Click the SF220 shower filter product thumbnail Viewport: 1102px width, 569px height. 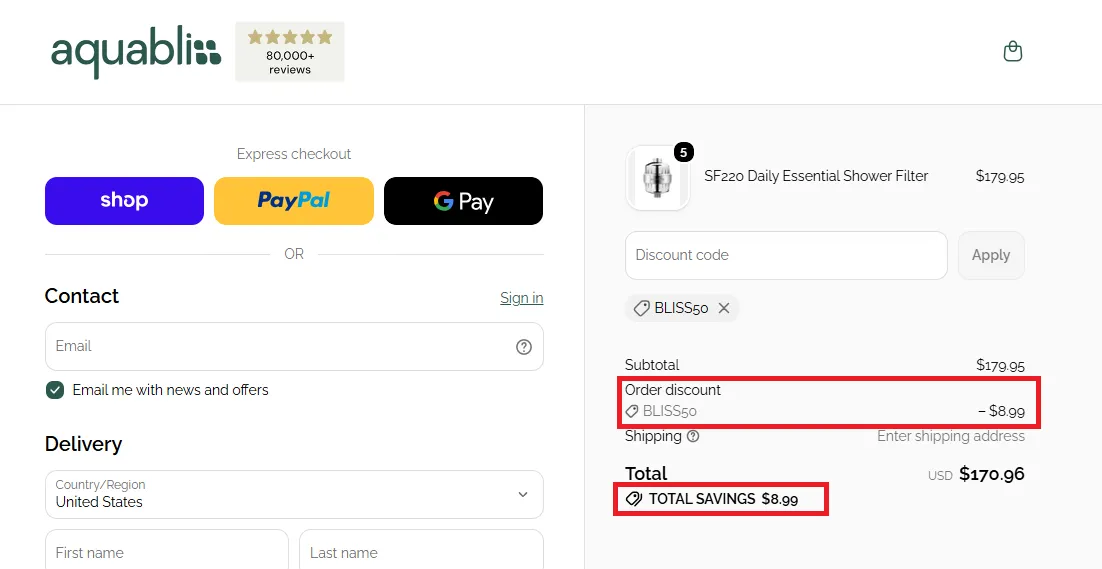click(x=657, y=178)
